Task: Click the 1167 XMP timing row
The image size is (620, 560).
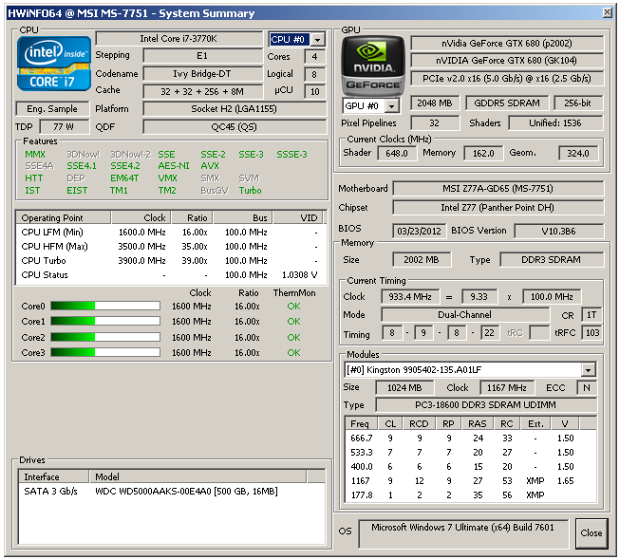Action: coord(471,481)
